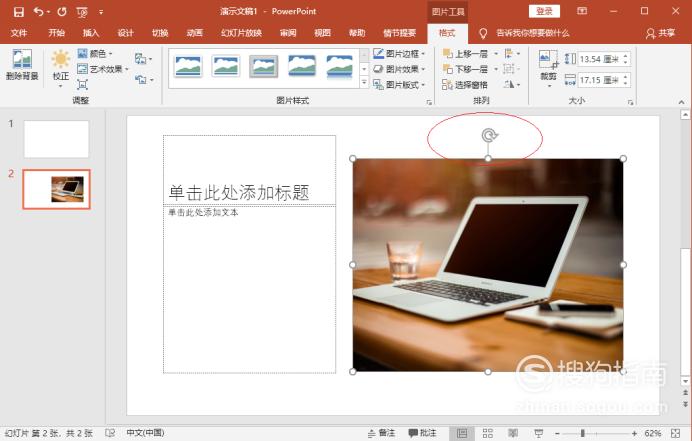692x441 pixels.
Task: Open the ribbon display options icon
Action: [582, 11]
